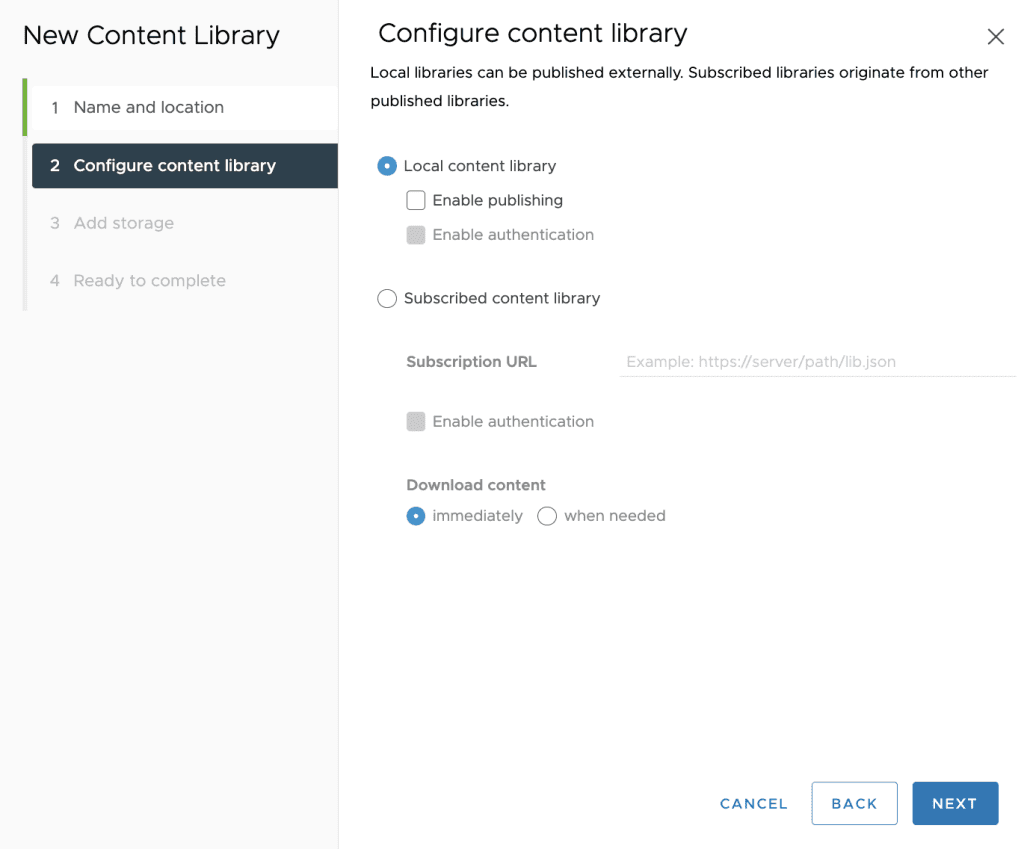1024x849 pixels.
Task: Open step 2 Configure content library
Action: coord(184,165)
